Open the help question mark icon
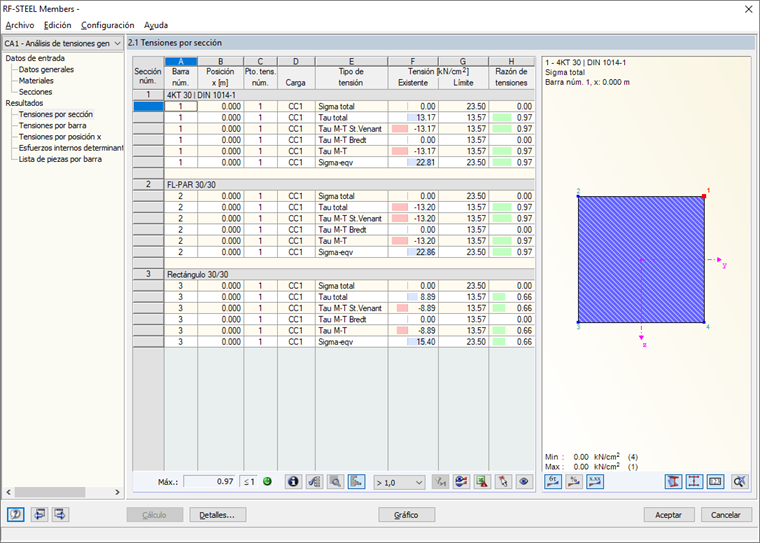760x543 pixels. (x=16, y=514)
